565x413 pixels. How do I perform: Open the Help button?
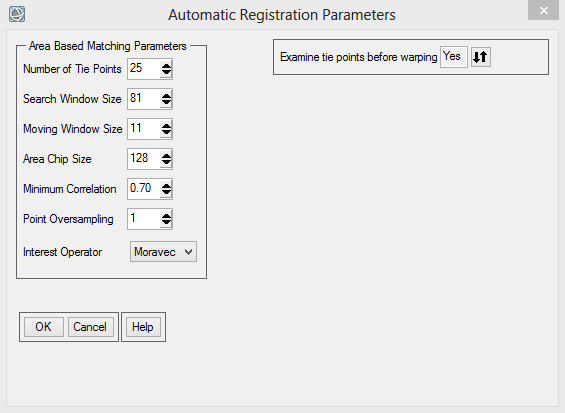(x=143, y=327)
